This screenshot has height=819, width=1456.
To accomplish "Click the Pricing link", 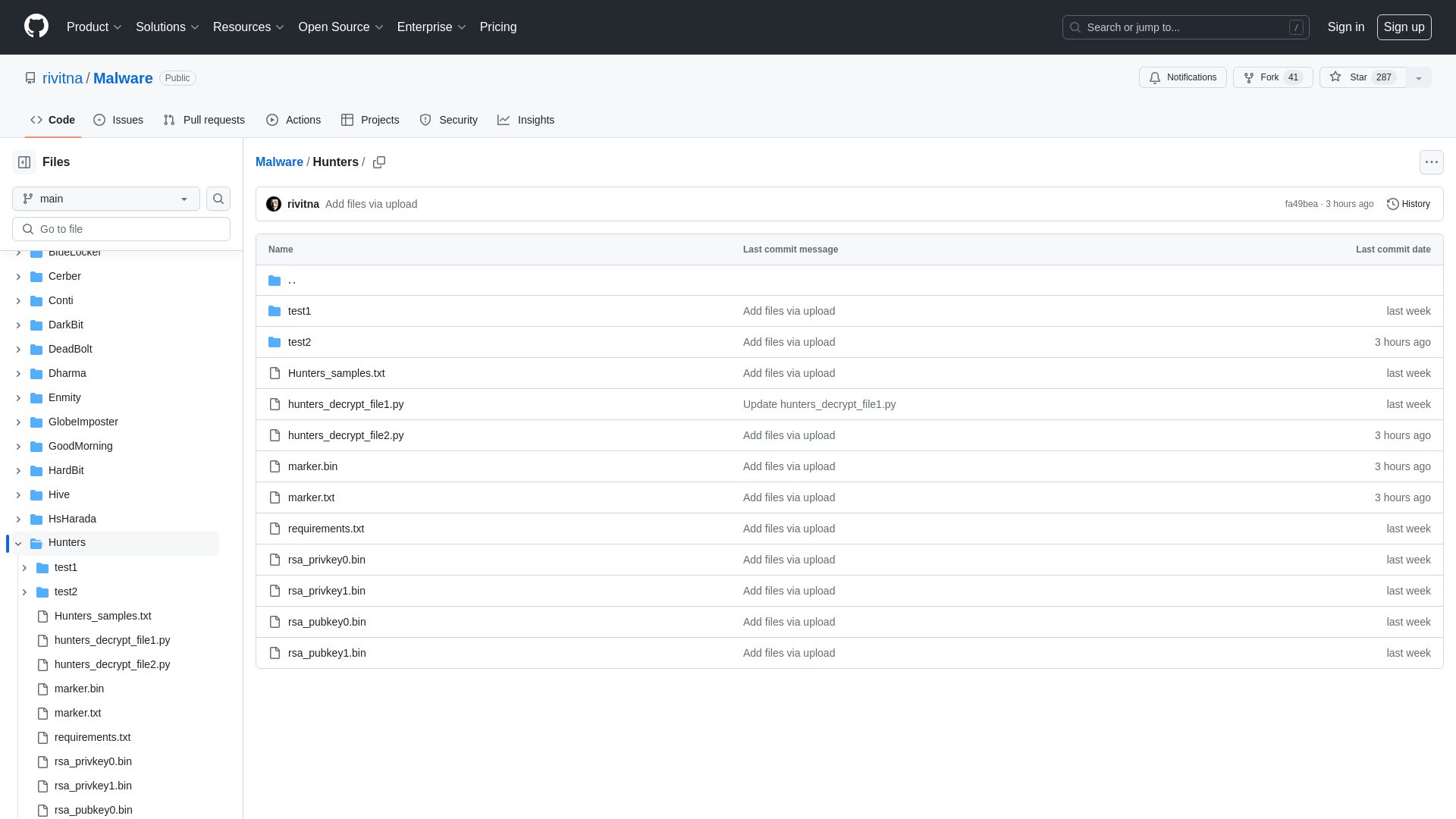I will click(498, 27).
